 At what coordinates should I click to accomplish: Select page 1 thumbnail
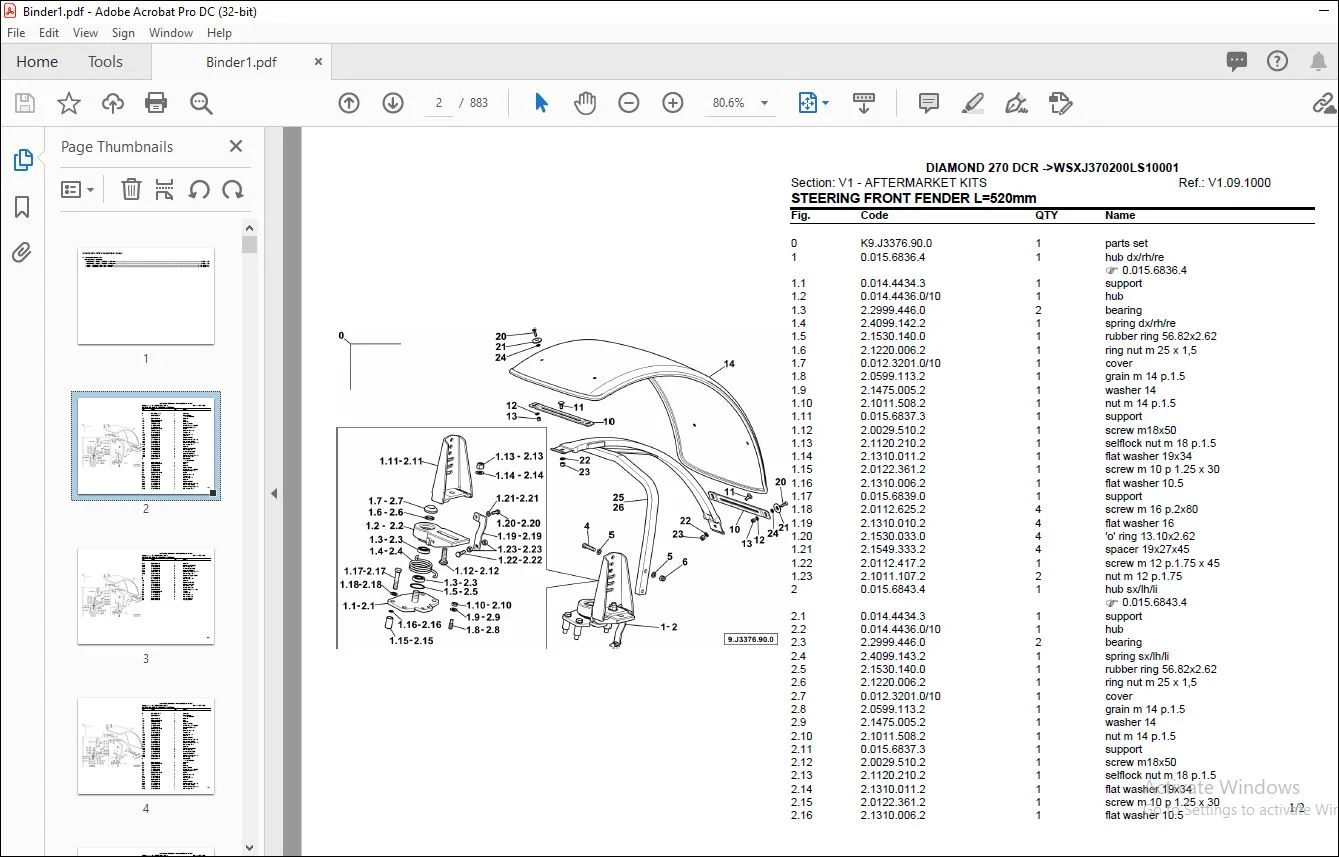pos(146,296)
